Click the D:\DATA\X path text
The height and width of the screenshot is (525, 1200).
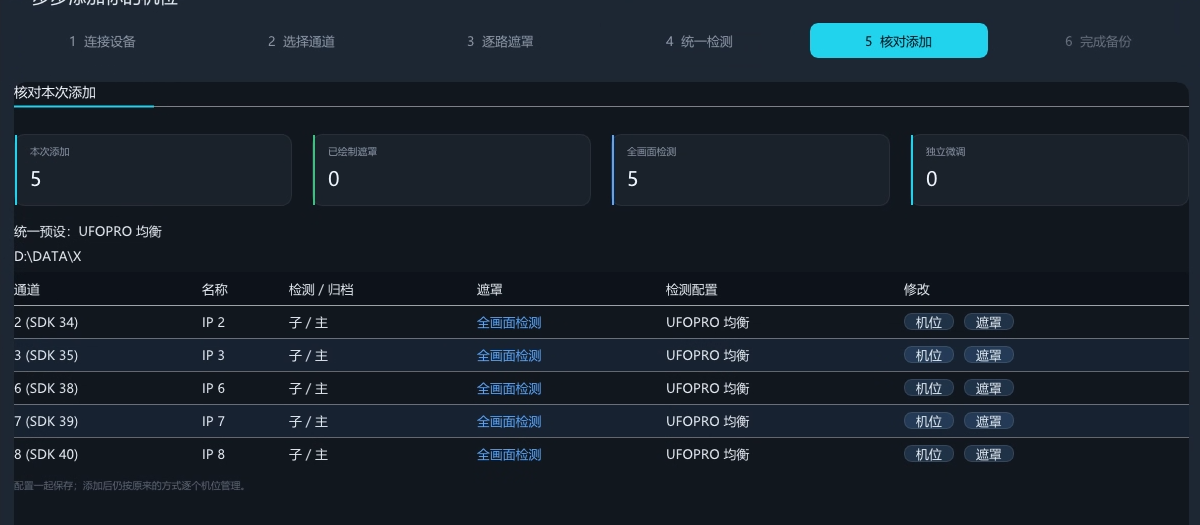pyautogui.click(x=48, y=256)
